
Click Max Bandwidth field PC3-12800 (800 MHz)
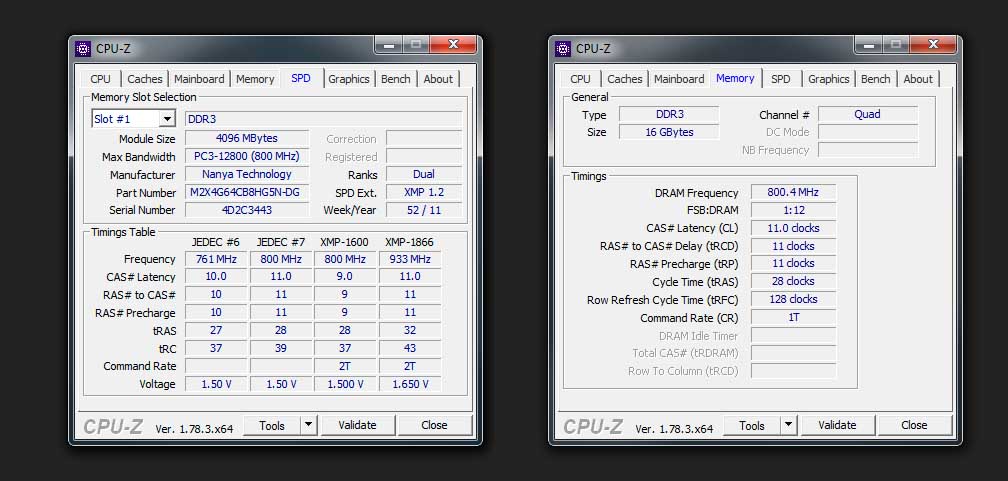click(x=247, y=156)
